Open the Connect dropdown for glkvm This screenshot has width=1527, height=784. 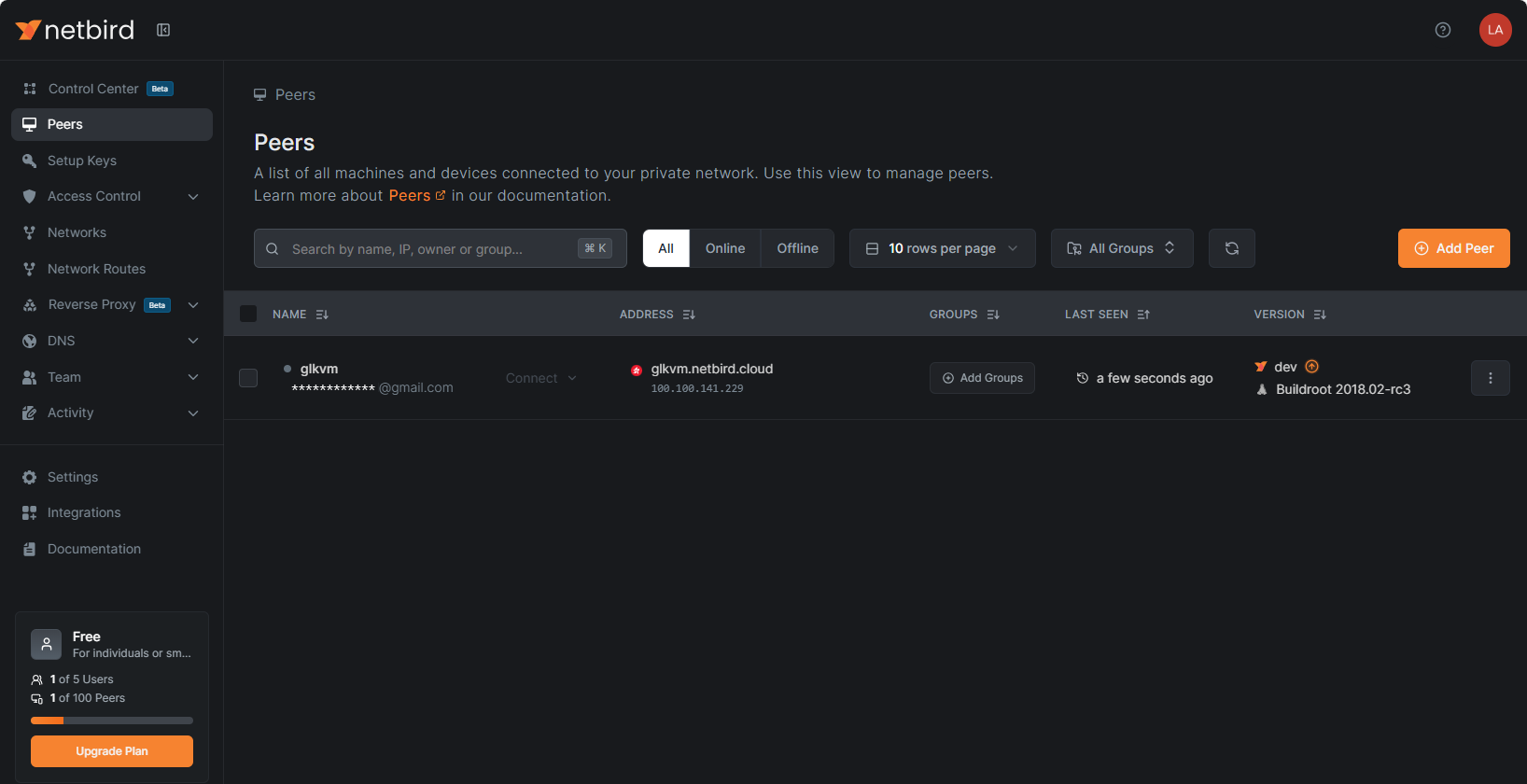[541, 378]
